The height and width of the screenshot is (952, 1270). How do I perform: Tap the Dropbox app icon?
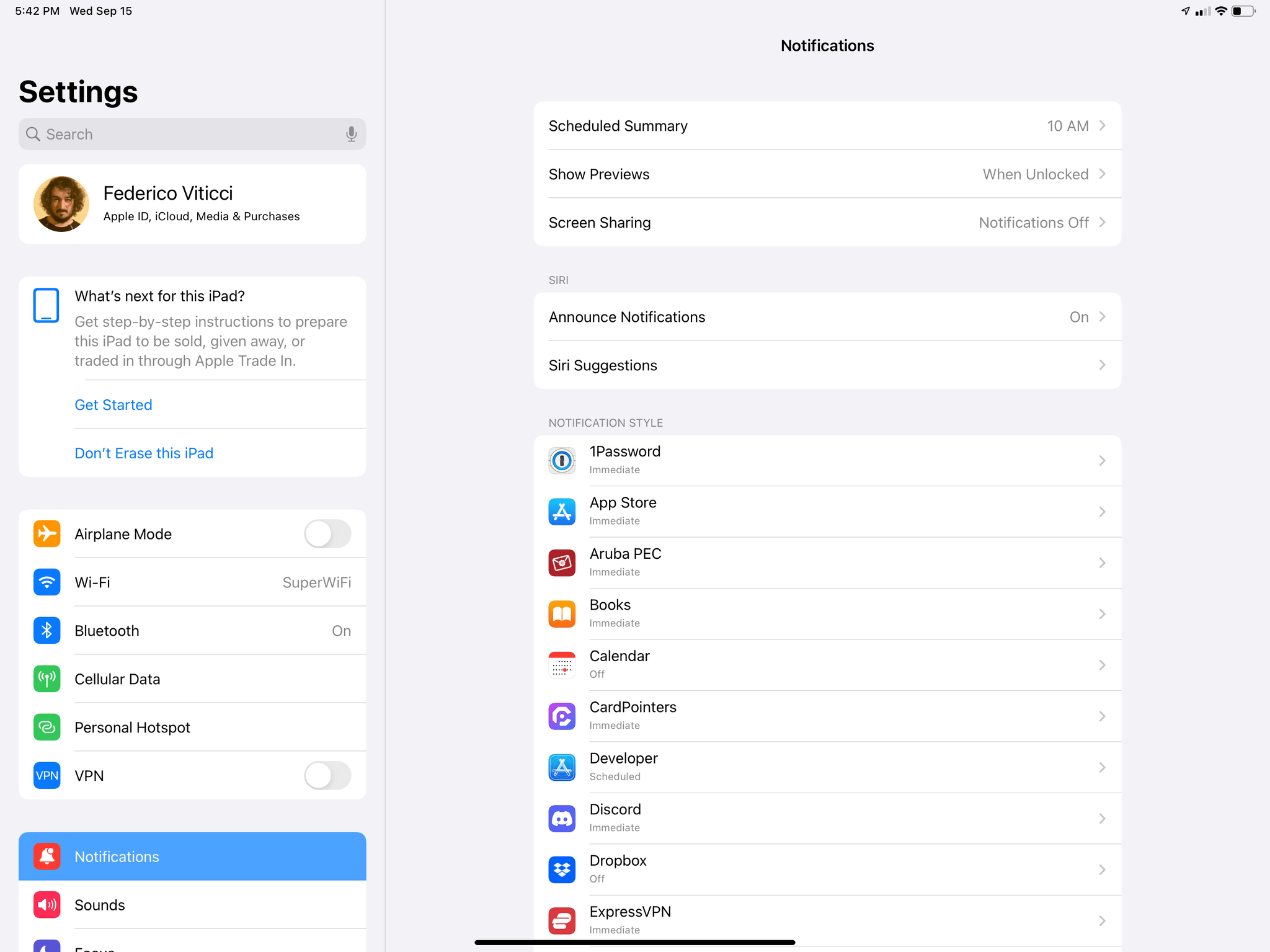coord(562,870)
